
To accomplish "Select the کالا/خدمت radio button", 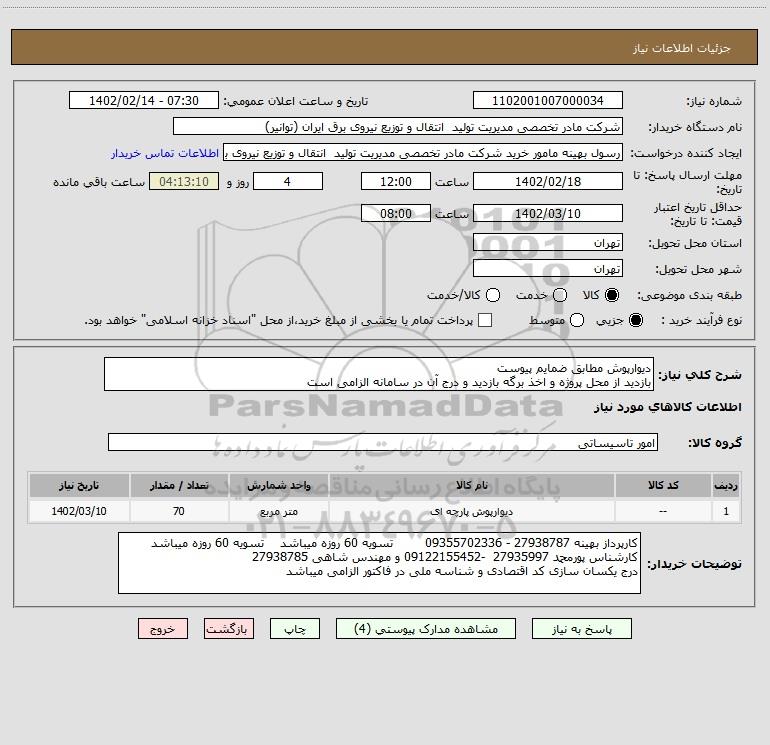I will tap(493, 295).
